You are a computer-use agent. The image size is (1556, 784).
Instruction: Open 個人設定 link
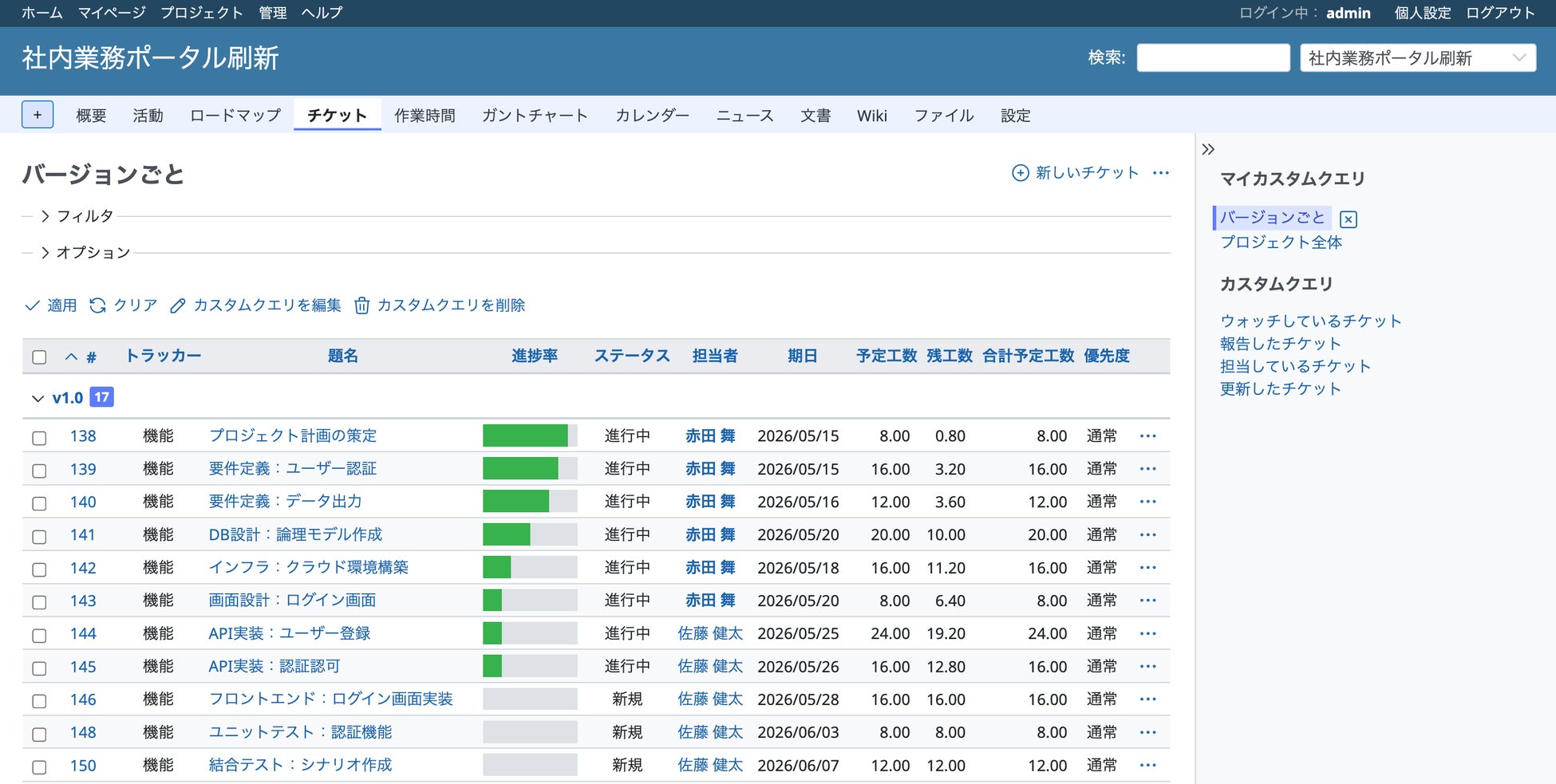[x=1423, y=13]
